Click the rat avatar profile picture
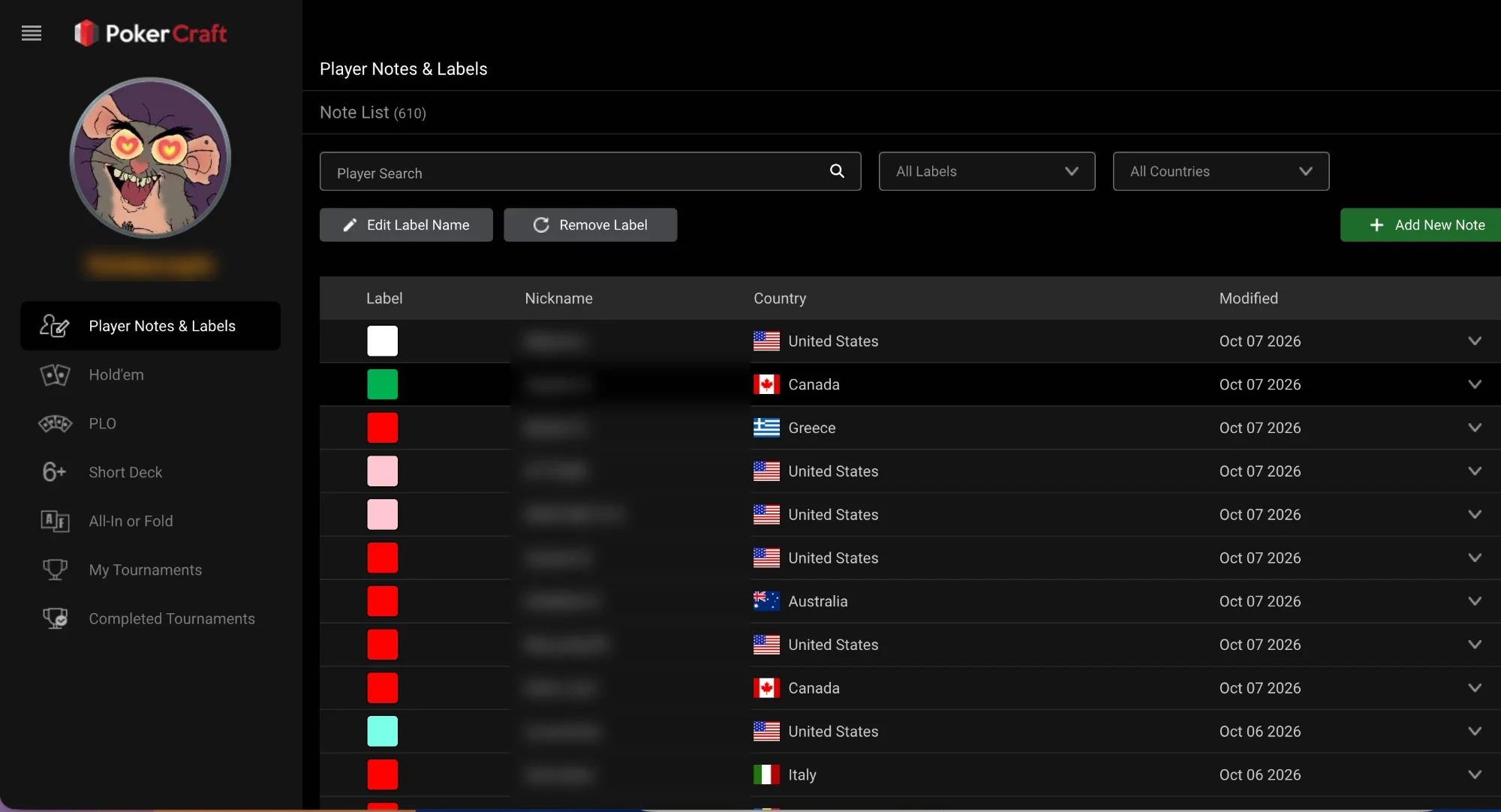Image resolution: width=1501 pixels, height=812 pixels. 150,158
